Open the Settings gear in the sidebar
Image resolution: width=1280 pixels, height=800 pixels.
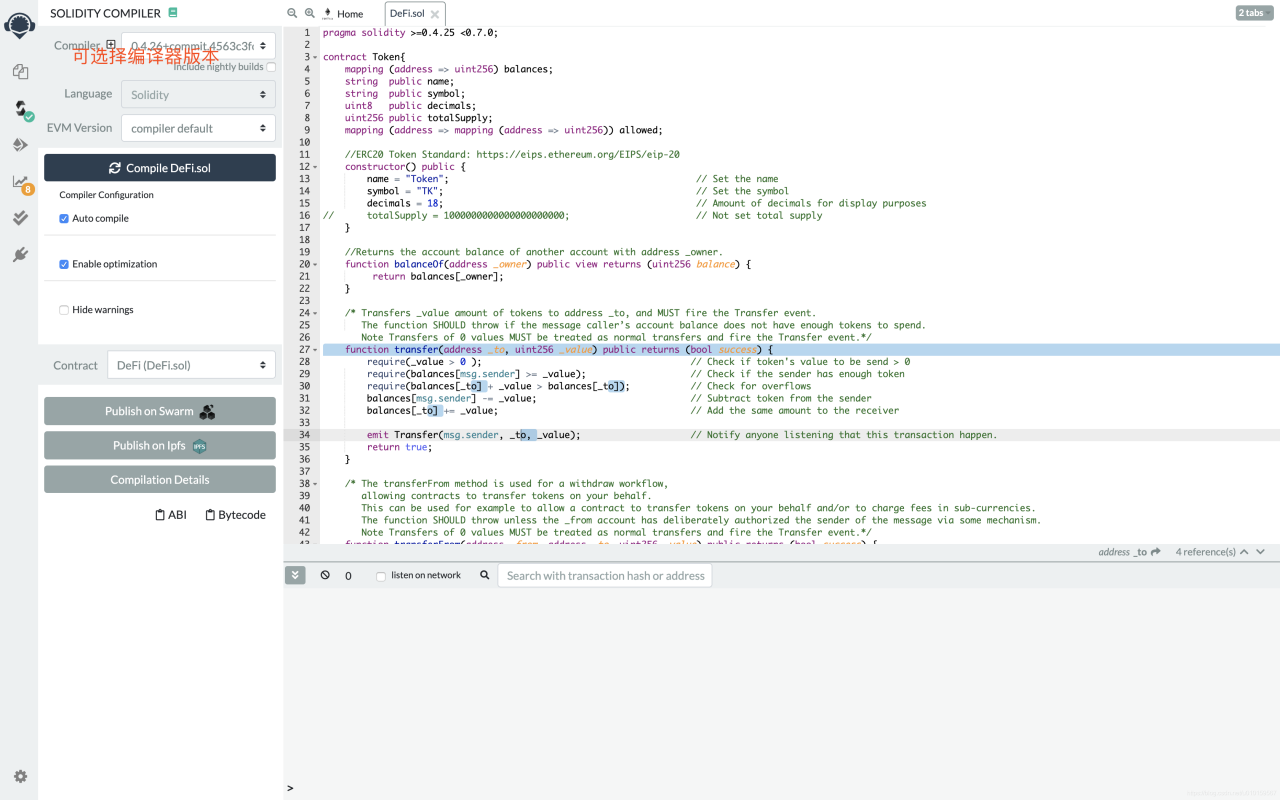(x=20, y=776)
